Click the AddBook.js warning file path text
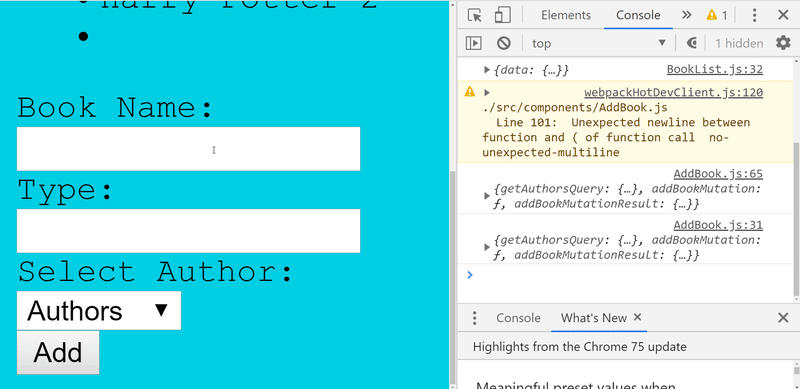Viewport: 800px width, 389px height. (574, 108)
